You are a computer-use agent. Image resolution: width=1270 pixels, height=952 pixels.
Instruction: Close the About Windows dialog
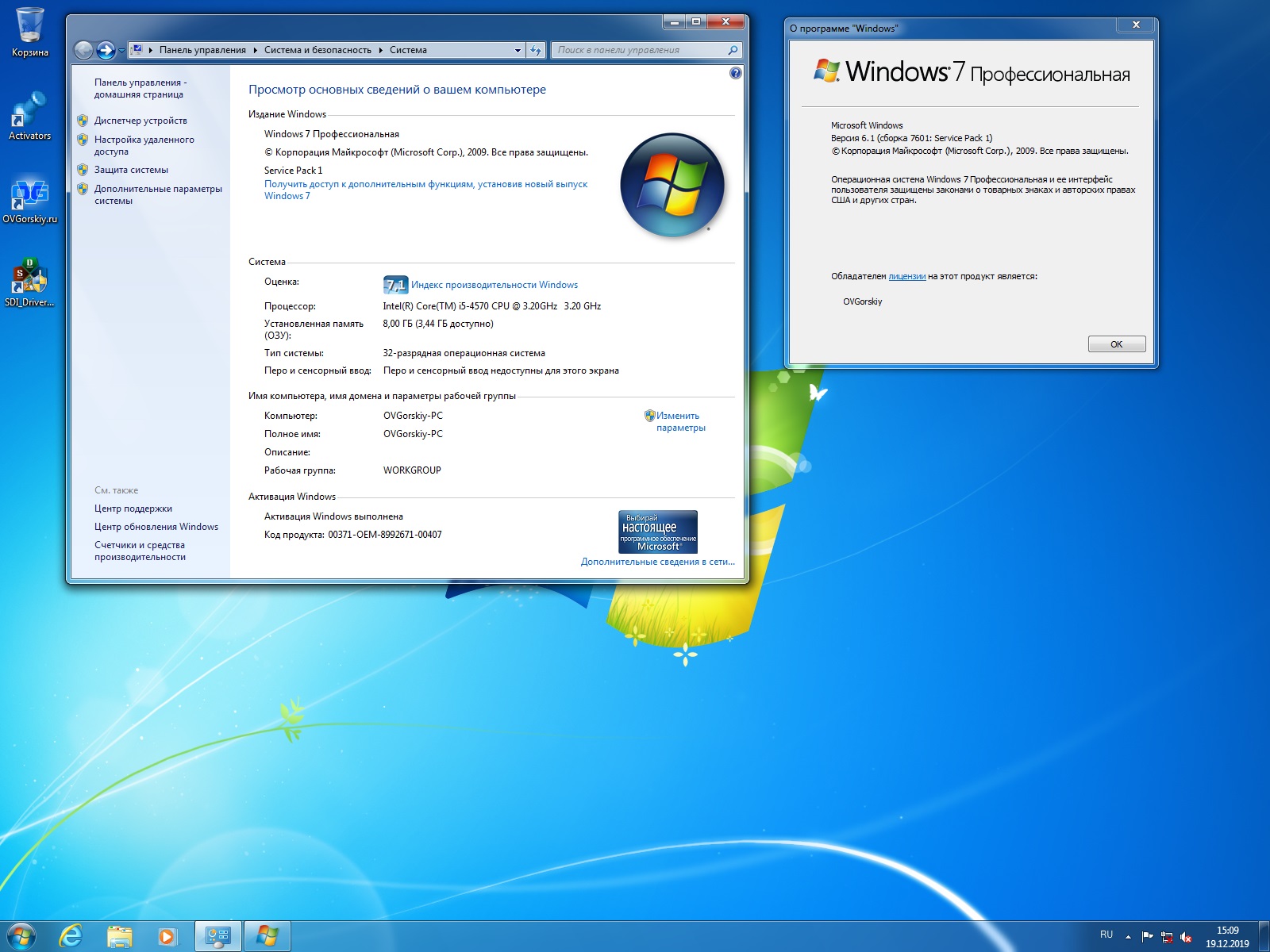pos(1136,25)
